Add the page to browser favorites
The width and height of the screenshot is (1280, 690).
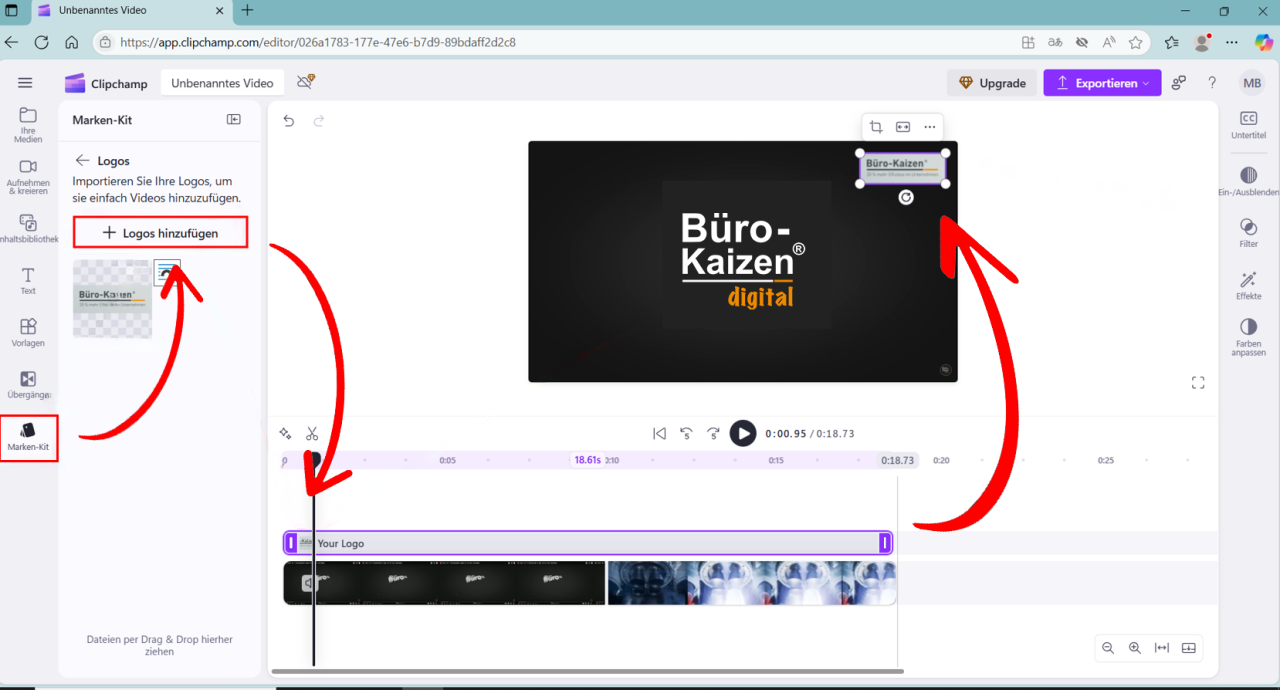pyautogui.click(x=1136, y=42)
